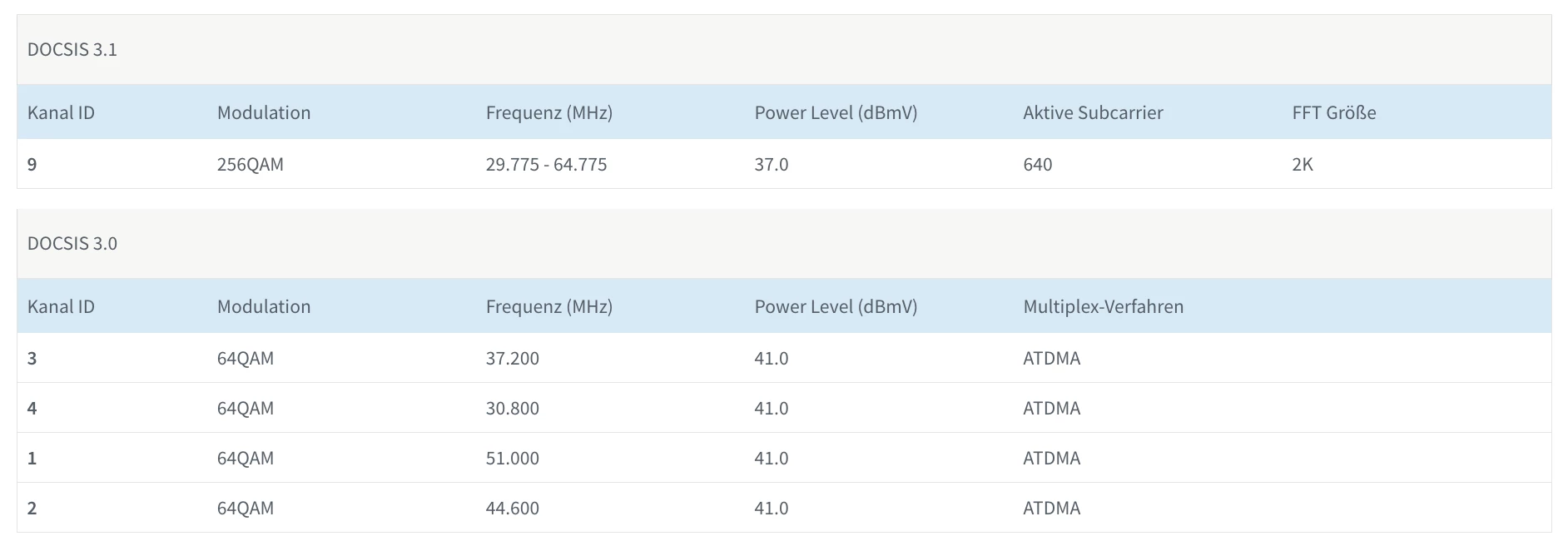1568x551 pixels.
Task: Click the 37.0 power level value
Action: (771, 165)
